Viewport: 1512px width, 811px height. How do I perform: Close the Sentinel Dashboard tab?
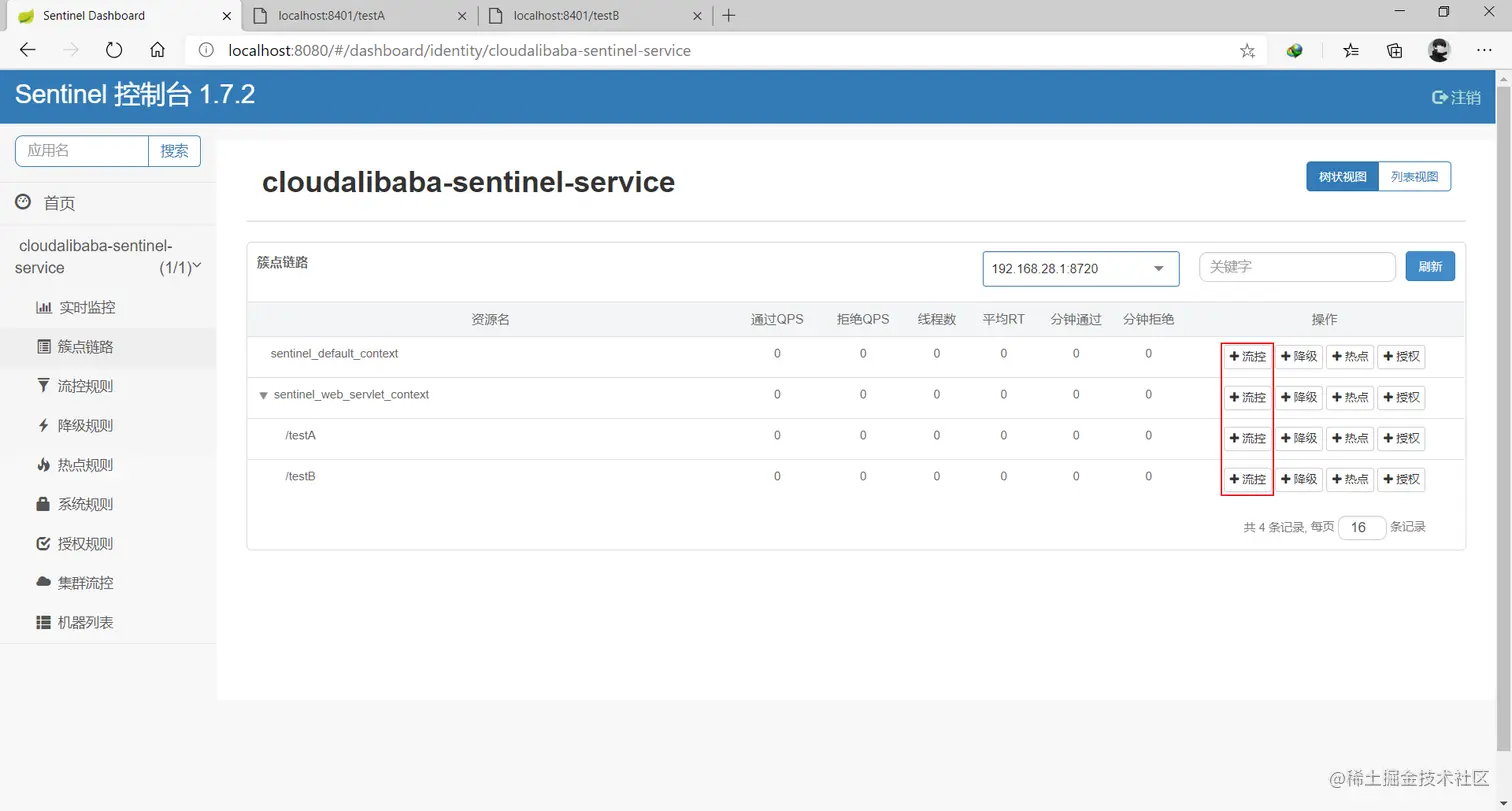(x=226, y=15)
